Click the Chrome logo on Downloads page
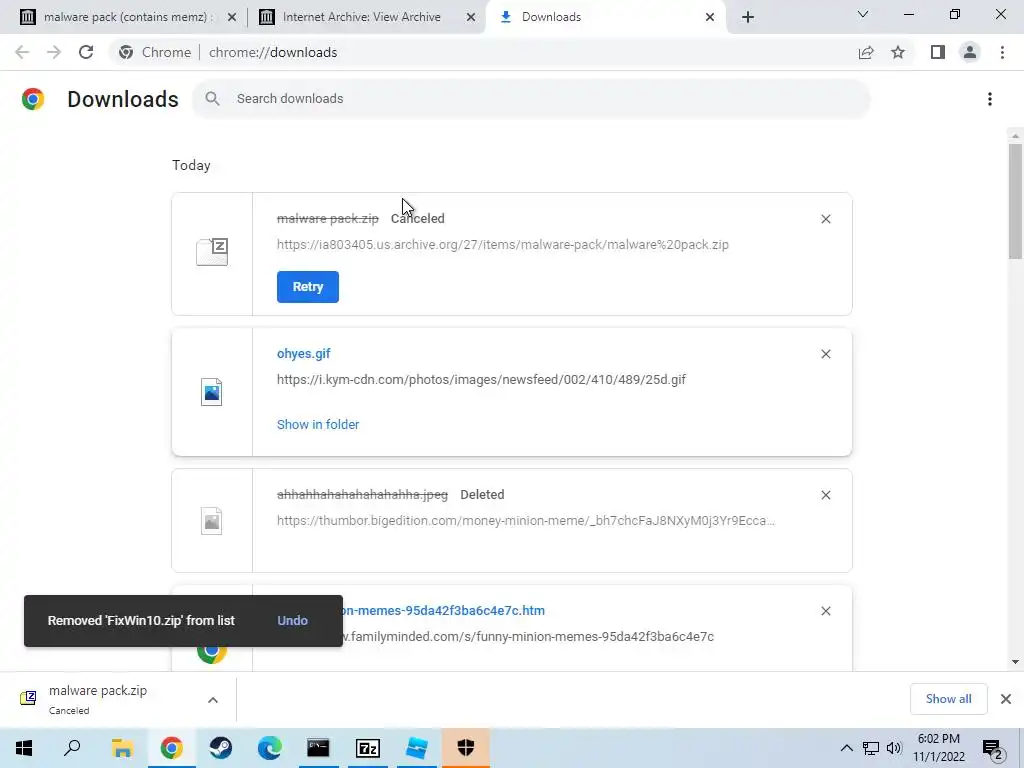This screenshot has height=768, width=1024. tap(33, 99)
